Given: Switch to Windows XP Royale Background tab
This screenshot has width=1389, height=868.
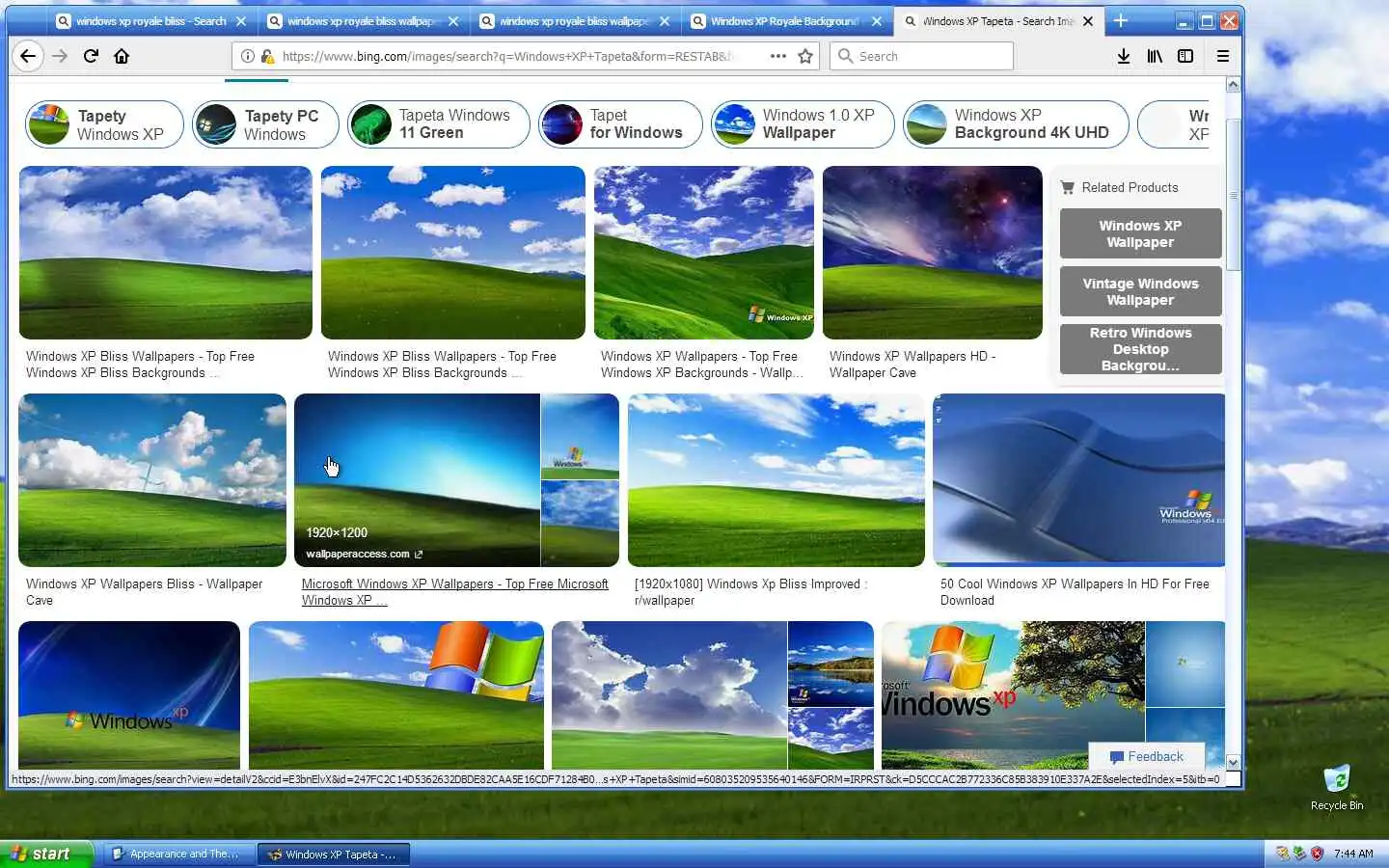Looking at the screenshot, I should tap(787, 20).
